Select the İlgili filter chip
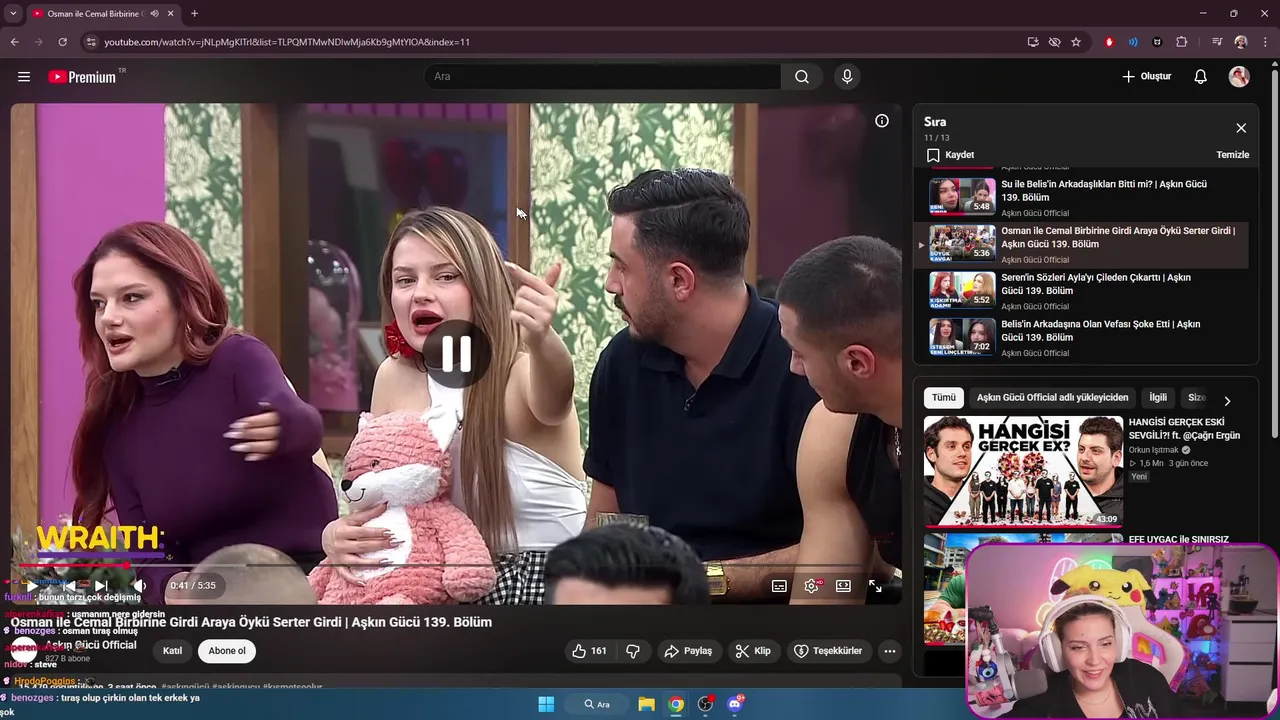Viewport: 1280px width, 720px height. [x=1158, y=398]
